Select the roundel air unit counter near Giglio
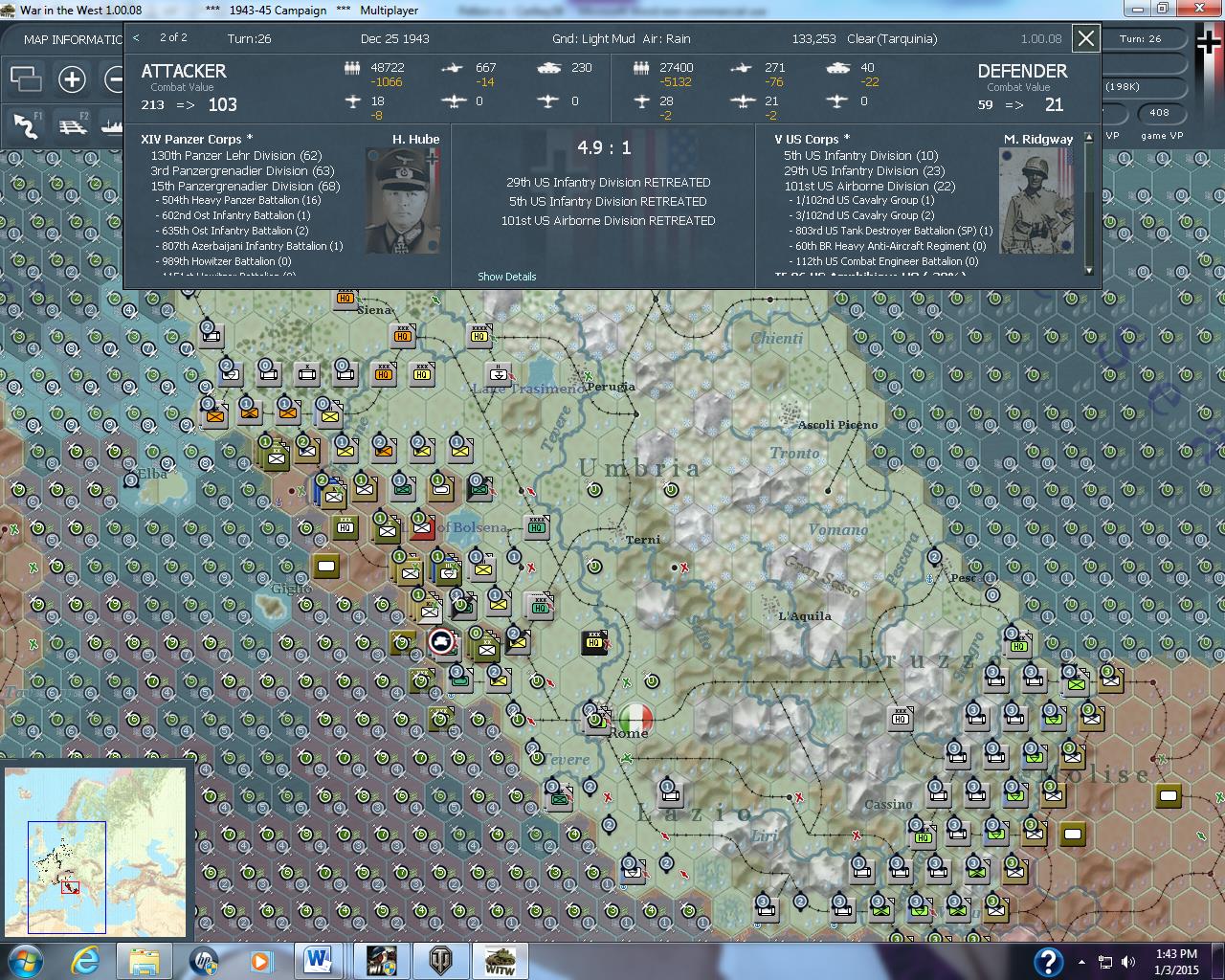Viewport: 1225px width, 980px height. pyautogui.click(x=441, y=642)
